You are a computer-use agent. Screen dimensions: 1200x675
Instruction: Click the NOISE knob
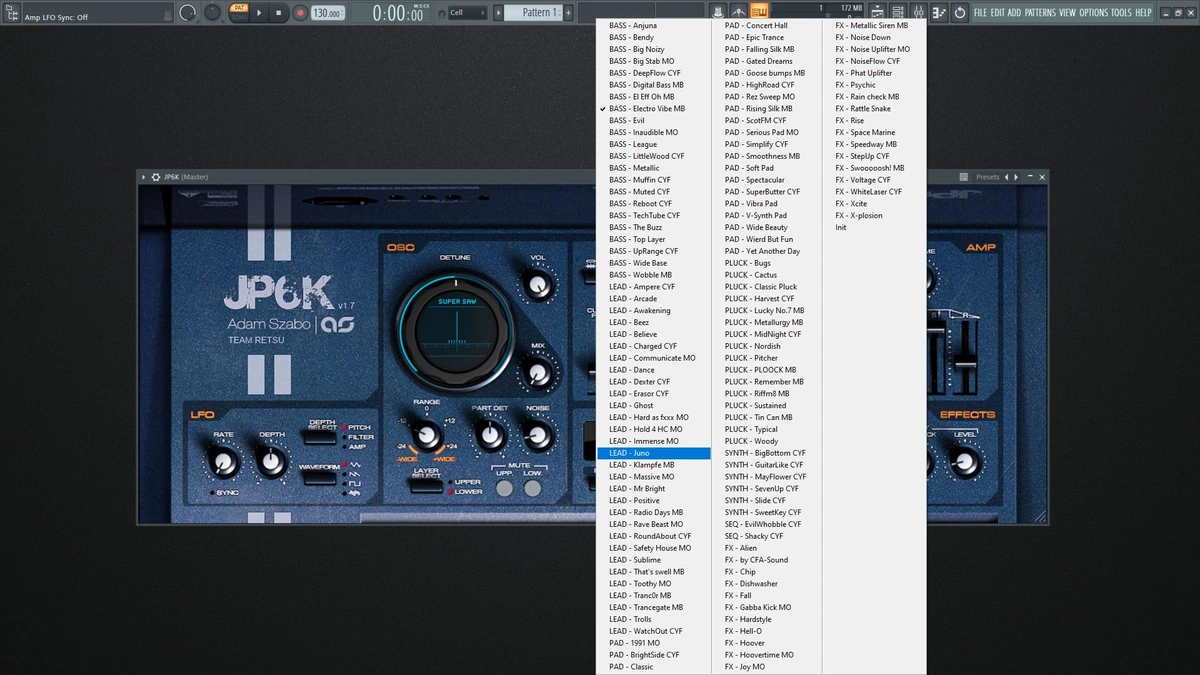pos(537,435)
